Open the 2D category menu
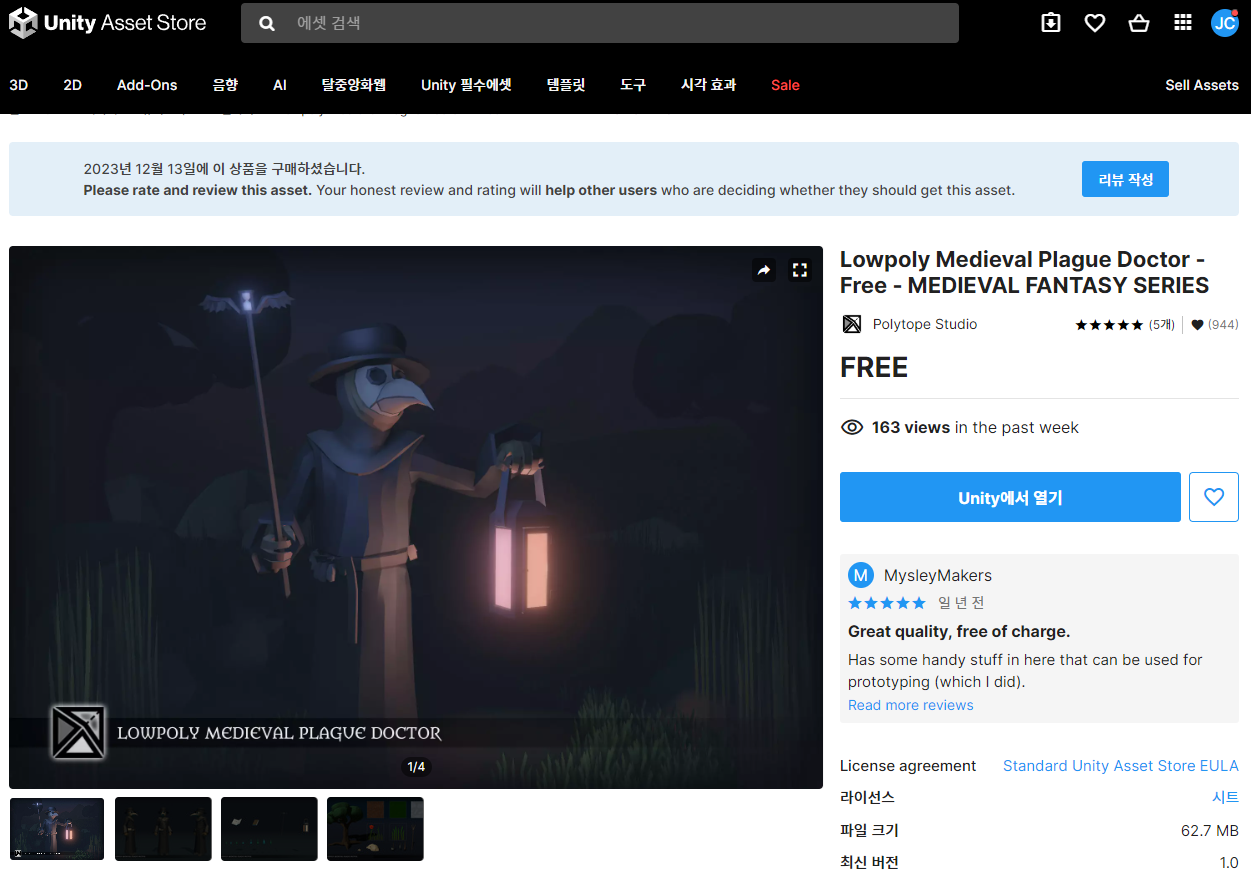 [72, 85]
